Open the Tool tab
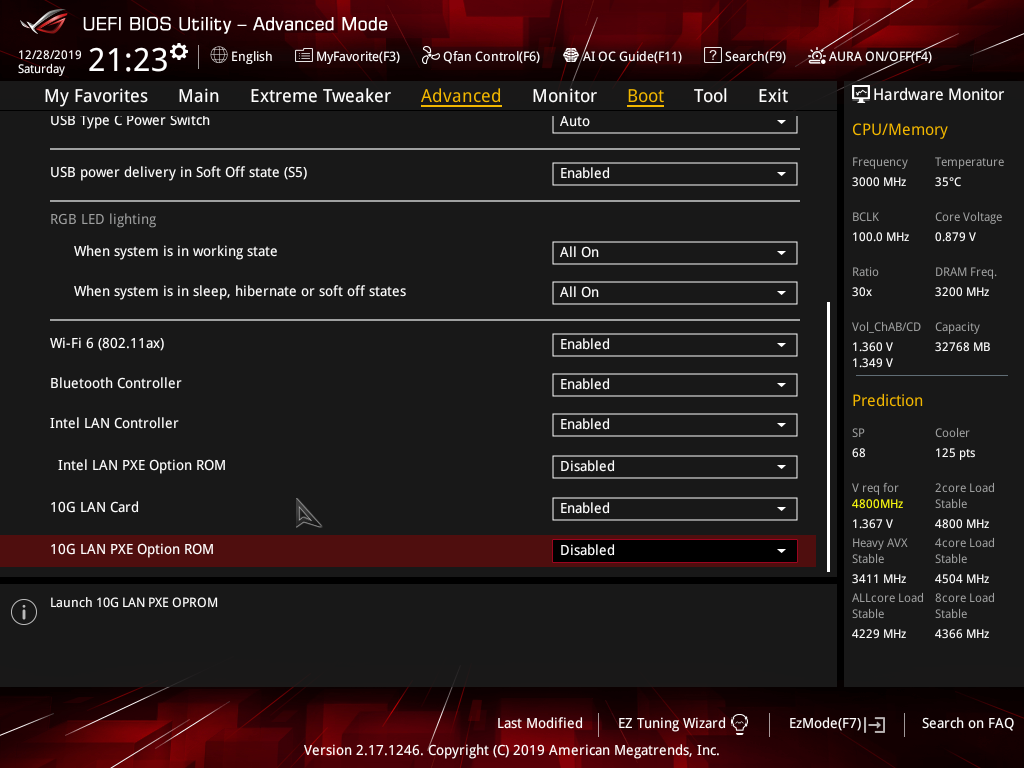1024x768 pixels. 710,96
